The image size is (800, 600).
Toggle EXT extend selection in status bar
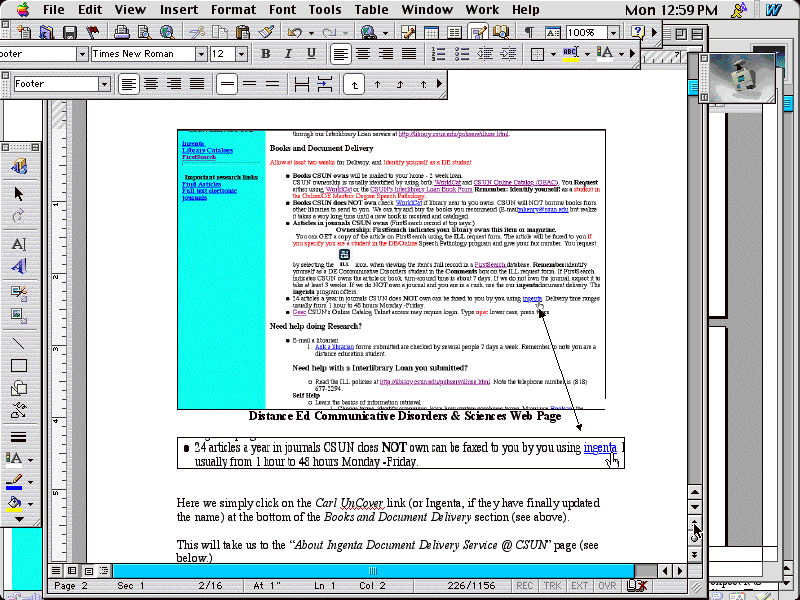580,586
